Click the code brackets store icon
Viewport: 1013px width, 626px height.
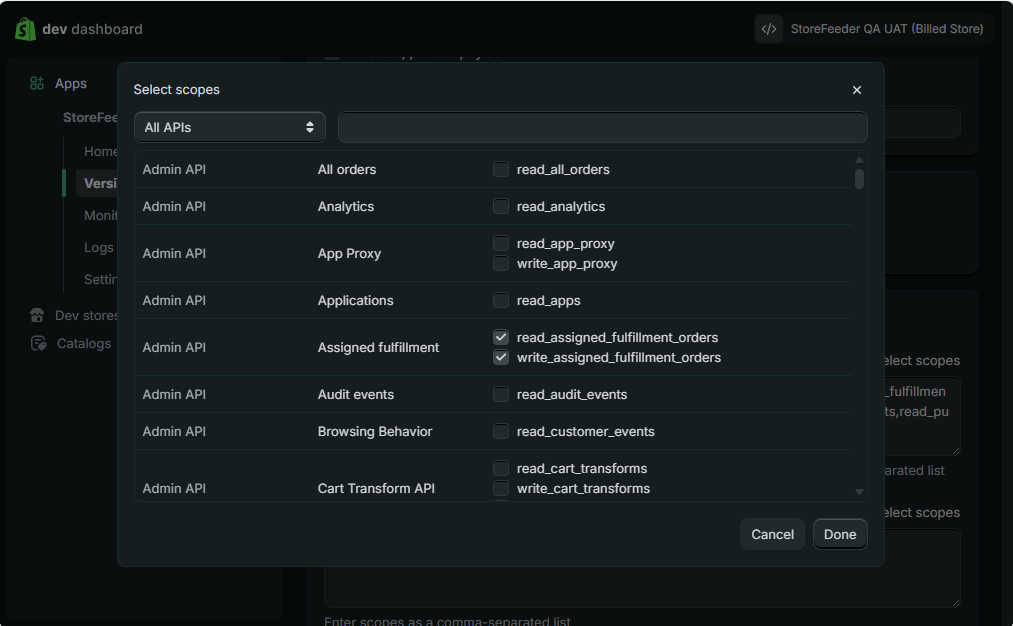(x=769, y=29)
